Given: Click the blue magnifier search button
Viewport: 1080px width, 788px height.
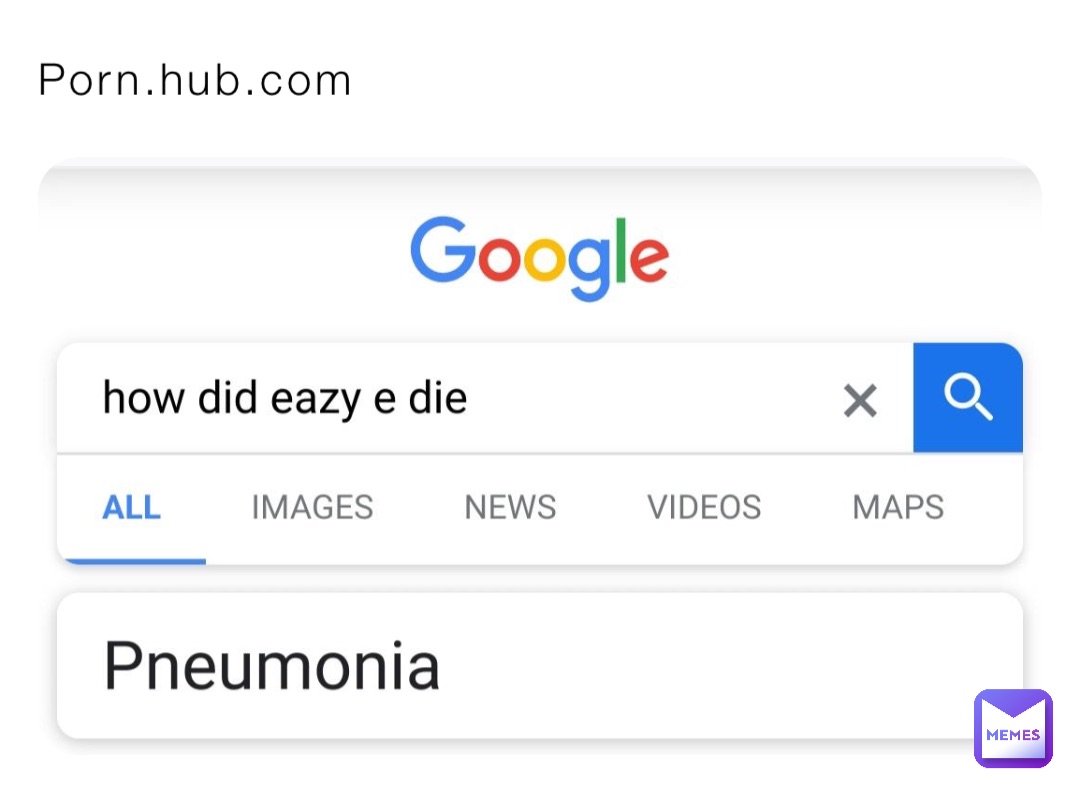Looking at the screenshot, I should [x=968, y=398].
